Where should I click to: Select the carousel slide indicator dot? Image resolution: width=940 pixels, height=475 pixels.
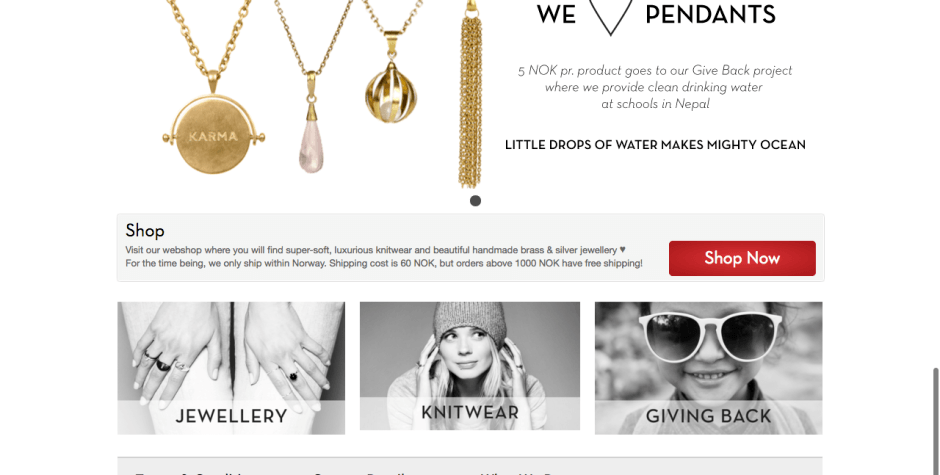[475, 201]
